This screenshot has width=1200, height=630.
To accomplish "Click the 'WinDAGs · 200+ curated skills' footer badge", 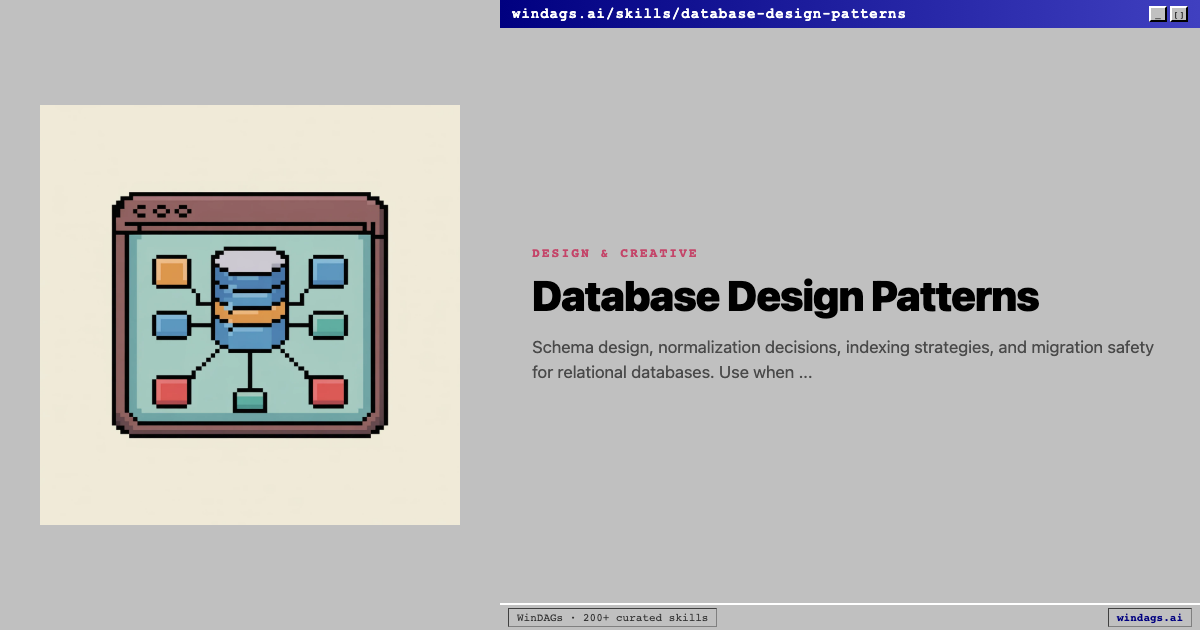I will 612,617.
